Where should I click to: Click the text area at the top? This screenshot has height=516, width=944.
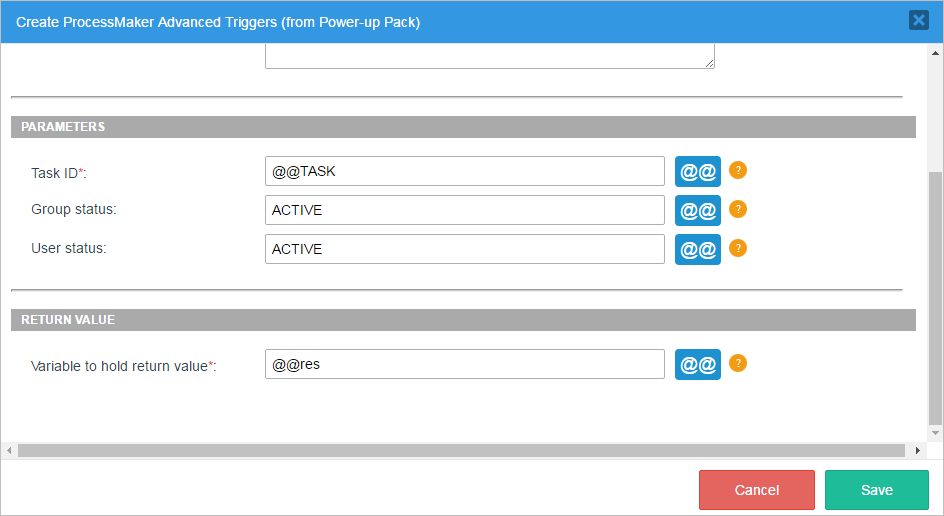[489, 56]
